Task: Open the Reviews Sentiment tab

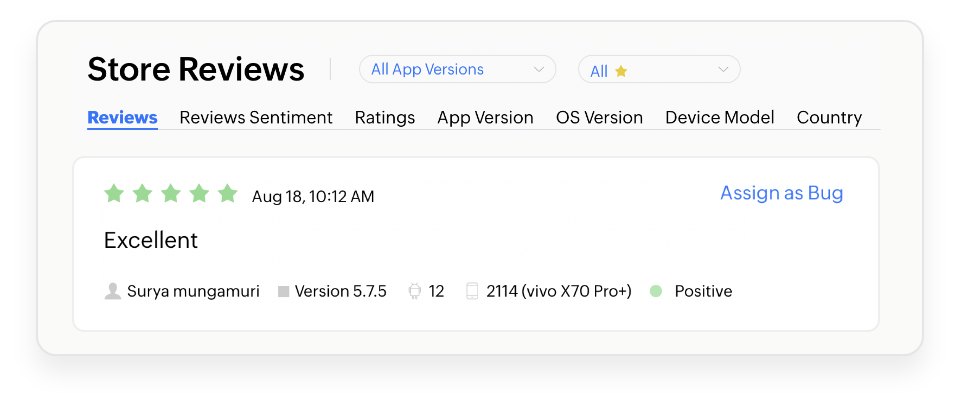Action: (256, 118)
